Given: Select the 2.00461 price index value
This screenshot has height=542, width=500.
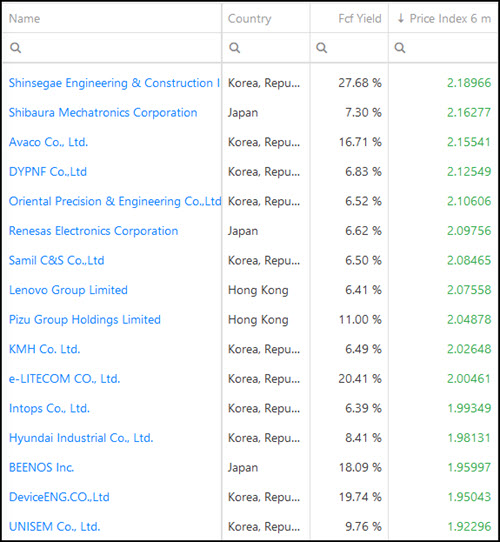Looking at the screenshot, I should tap(469, 379).
